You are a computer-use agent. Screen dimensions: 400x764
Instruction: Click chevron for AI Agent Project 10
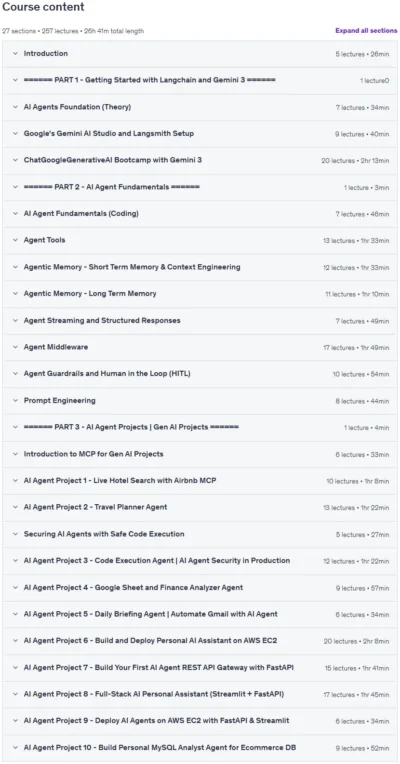[x=15, y=747]
